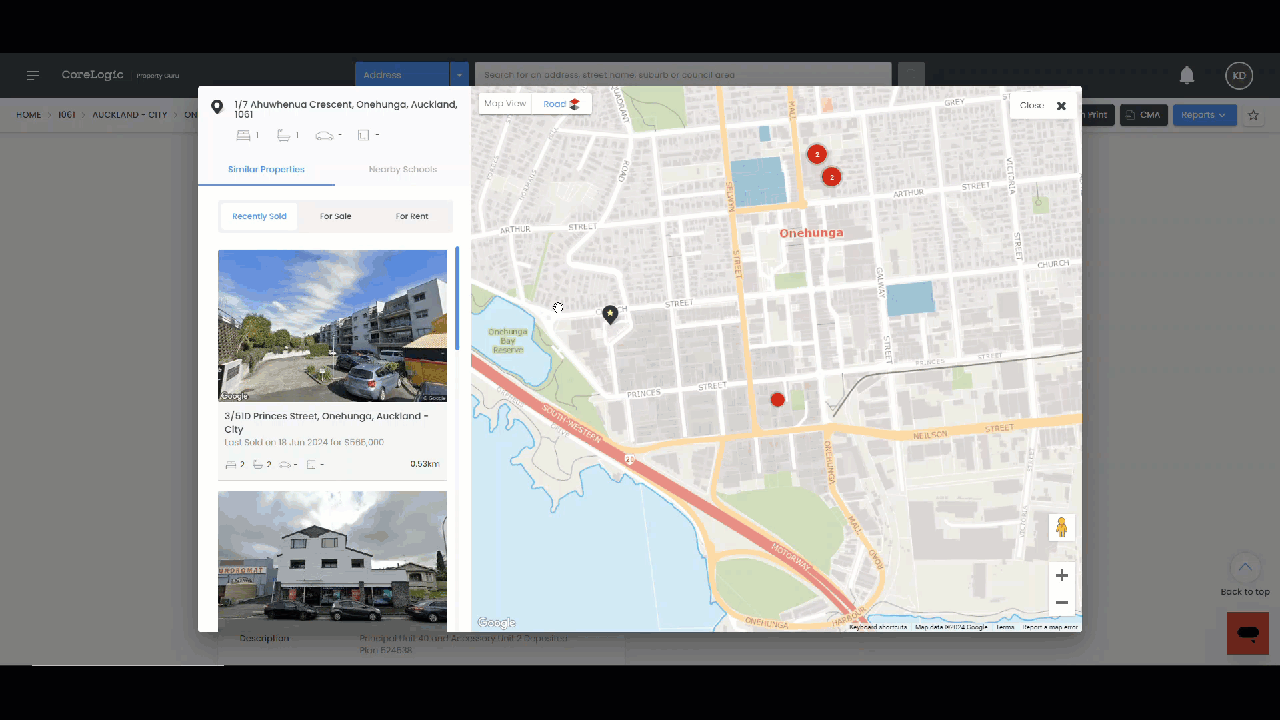This screenshot has width=1280, height=720.
Task: Click the bed icon on the Princes Street card
Action: tap(231, 464)
